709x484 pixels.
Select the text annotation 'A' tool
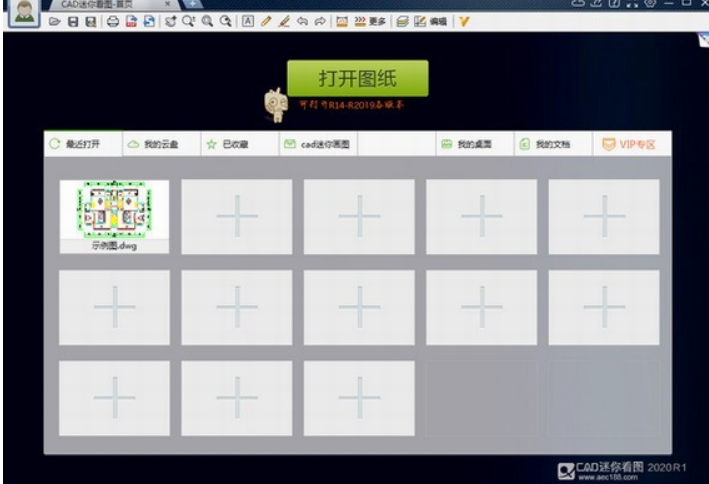pos(247,21)
